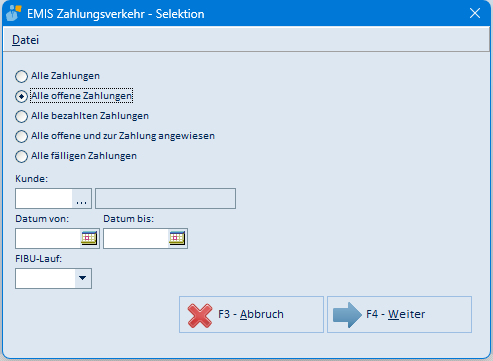This screenshot has height=361, width=493.
Task: Click the EMIS application icon in title bar
Action: (14, 13)
